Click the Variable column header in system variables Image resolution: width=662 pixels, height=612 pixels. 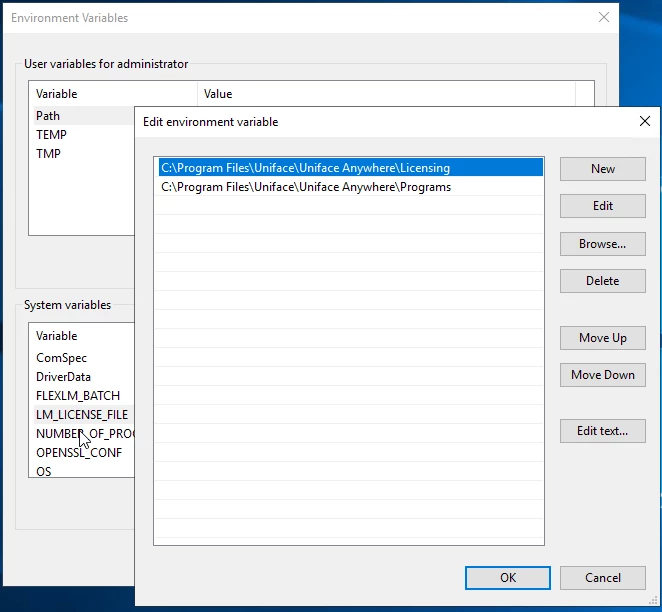[81, 336]
